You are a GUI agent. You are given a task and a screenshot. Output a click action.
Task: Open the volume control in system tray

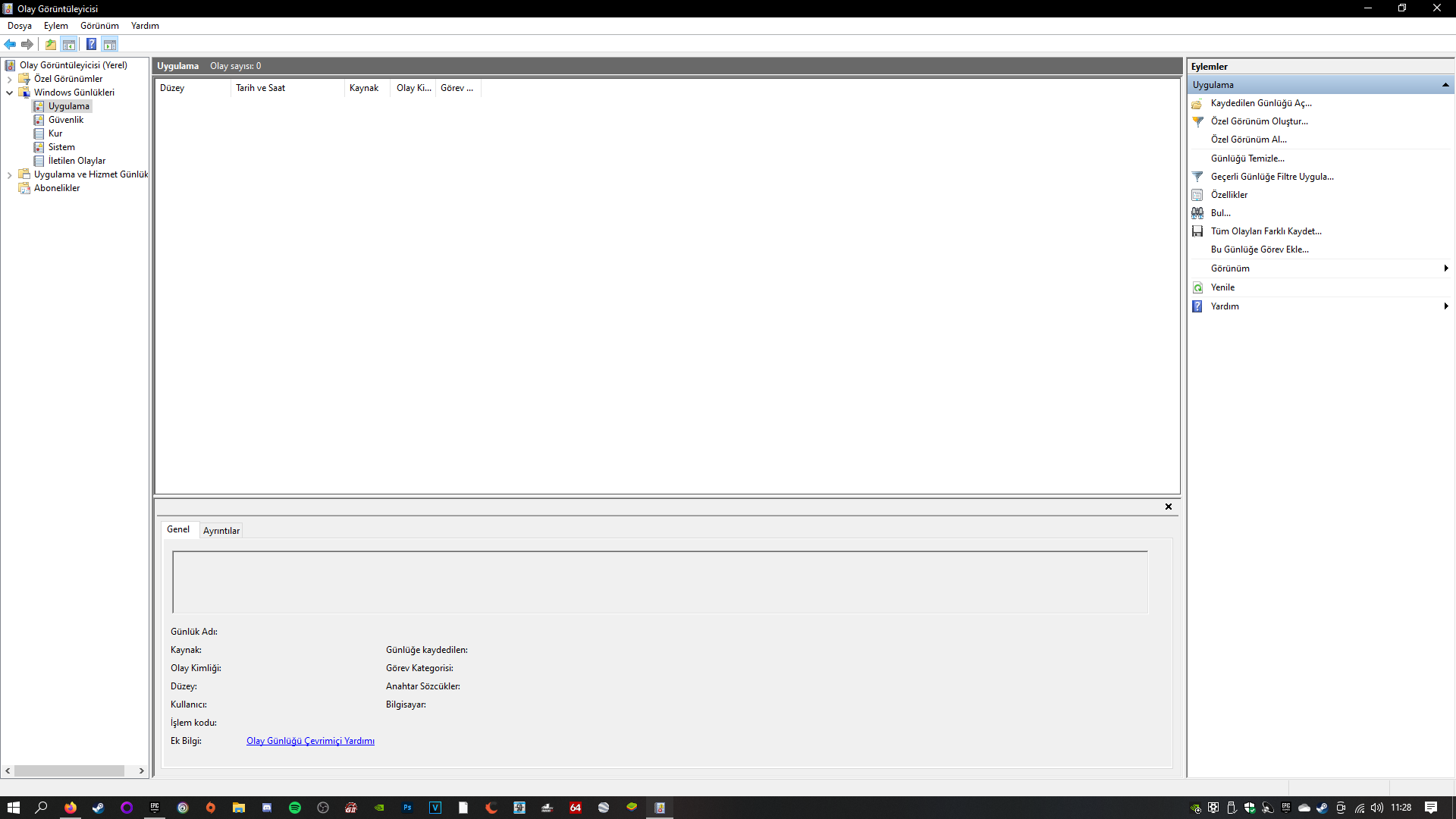click(1377, 808)
